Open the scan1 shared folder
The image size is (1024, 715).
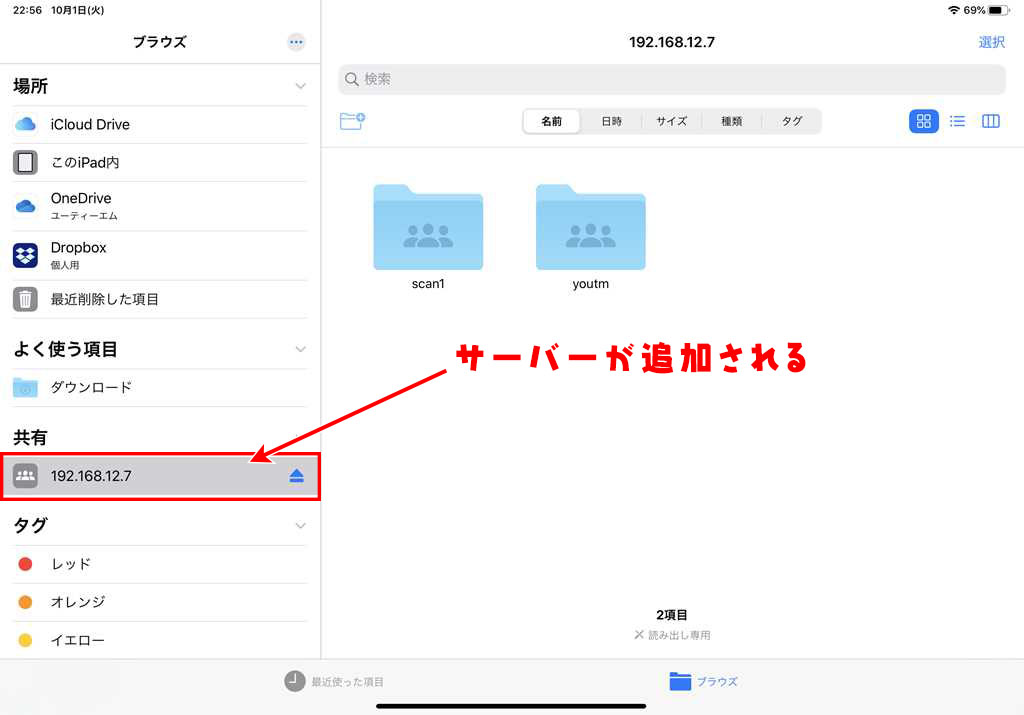(x=428, y=227)
